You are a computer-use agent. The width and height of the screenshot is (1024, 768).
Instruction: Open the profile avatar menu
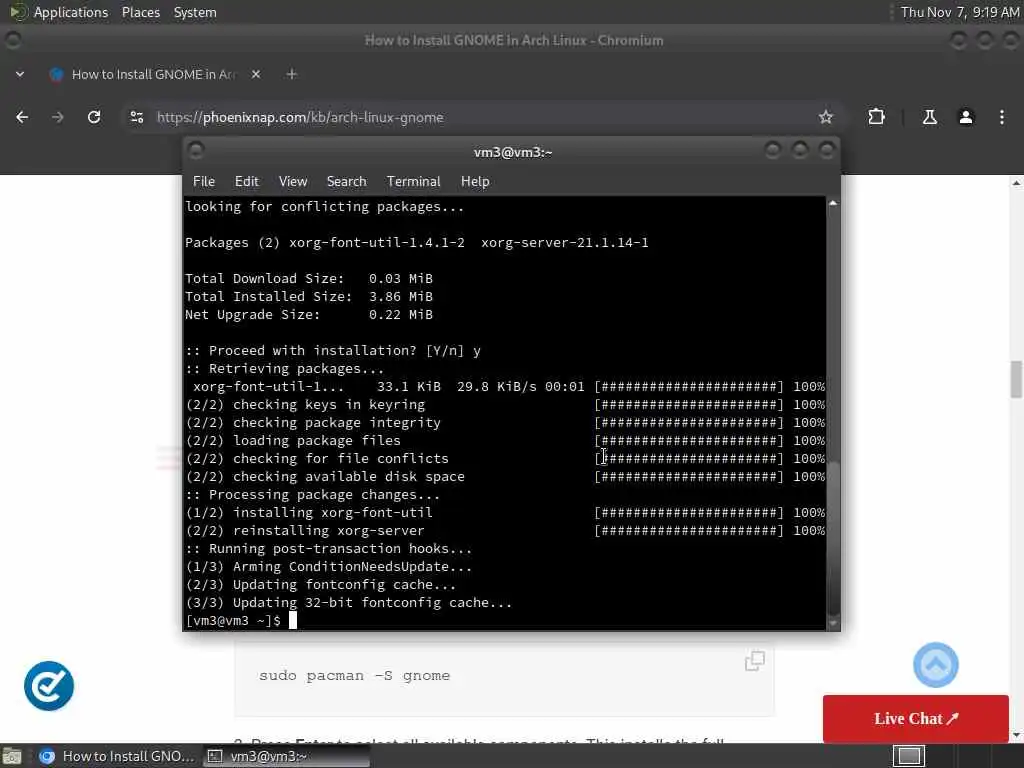[966, 117]
